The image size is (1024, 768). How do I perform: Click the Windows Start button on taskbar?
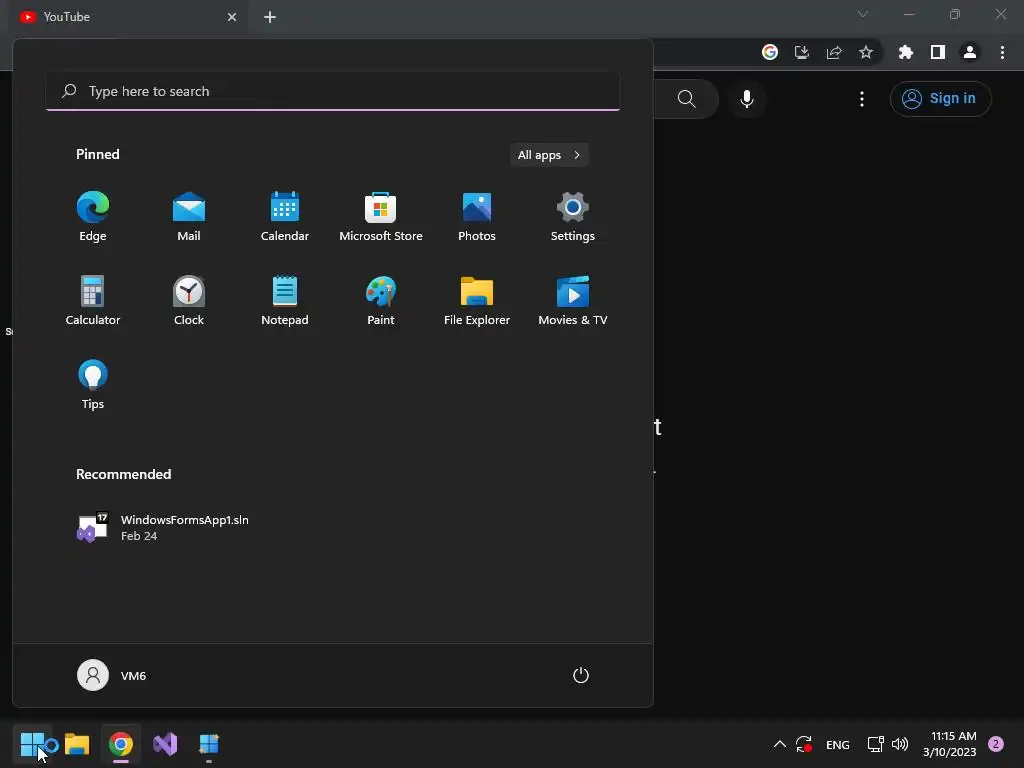click(32, 744)
